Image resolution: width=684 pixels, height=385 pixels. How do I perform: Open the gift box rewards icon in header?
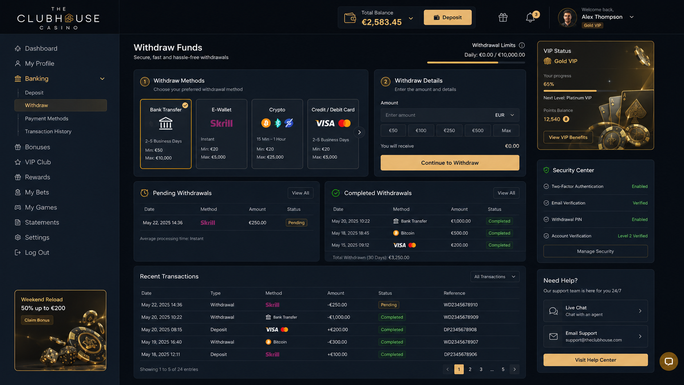coord(503,17)
